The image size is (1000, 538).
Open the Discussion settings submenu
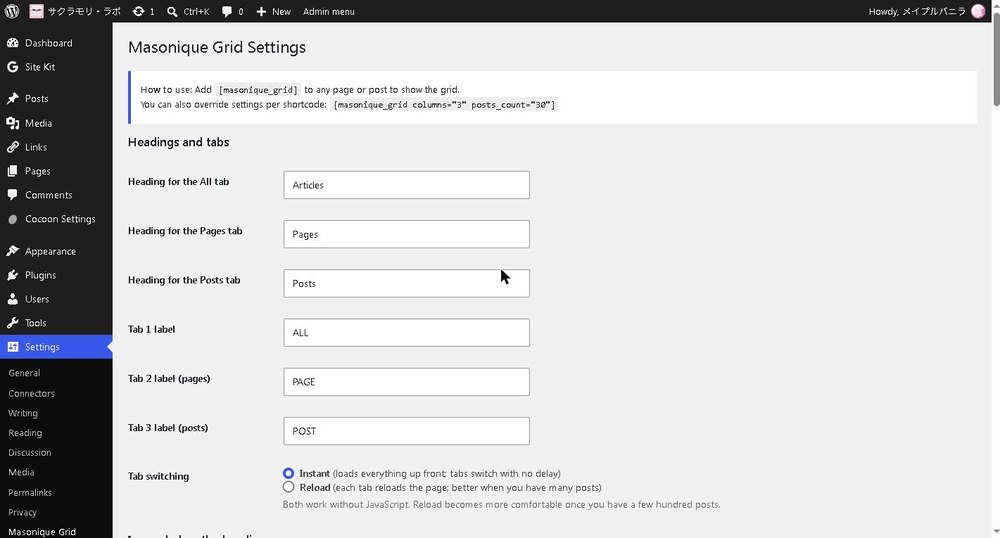pos(29,453)
